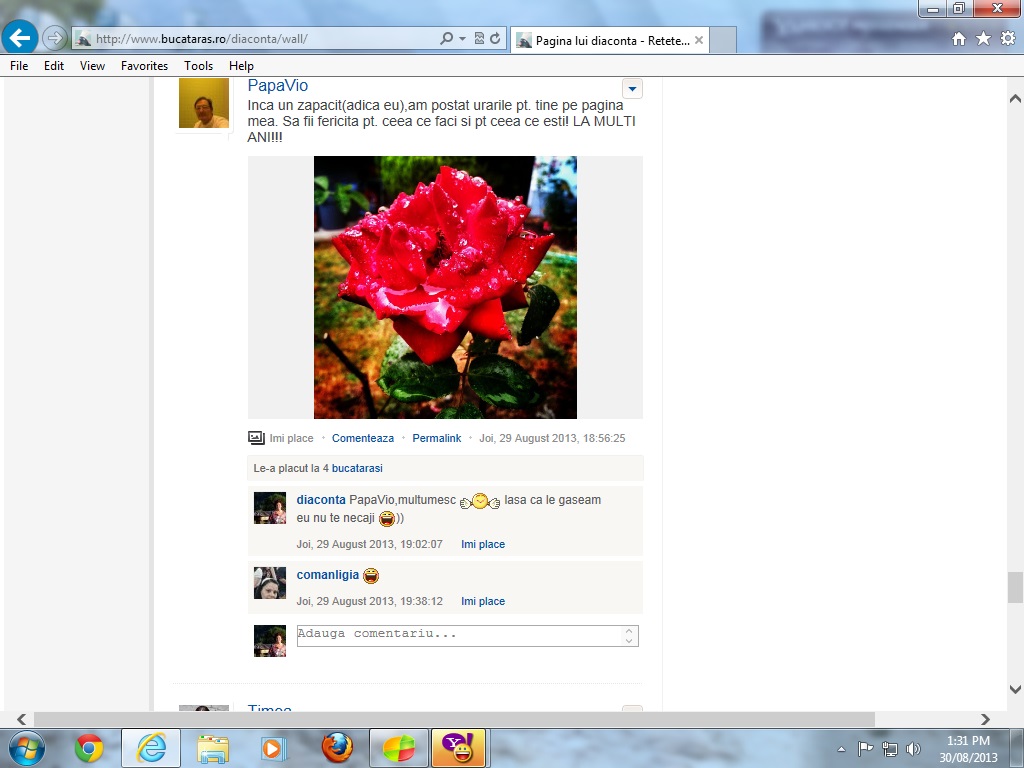Click the Comenteaza link under the post
The width and height of the screenshot is (1024, 768).
pos(363,438)
